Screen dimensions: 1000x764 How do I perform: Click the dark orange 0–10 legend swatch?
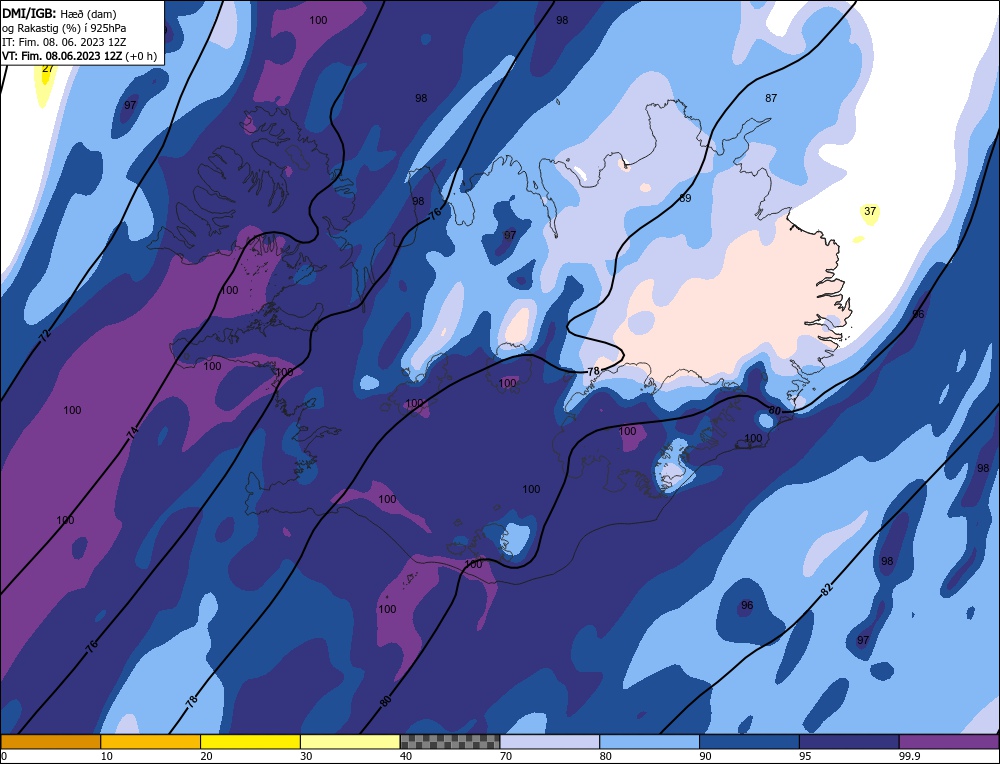50,742
